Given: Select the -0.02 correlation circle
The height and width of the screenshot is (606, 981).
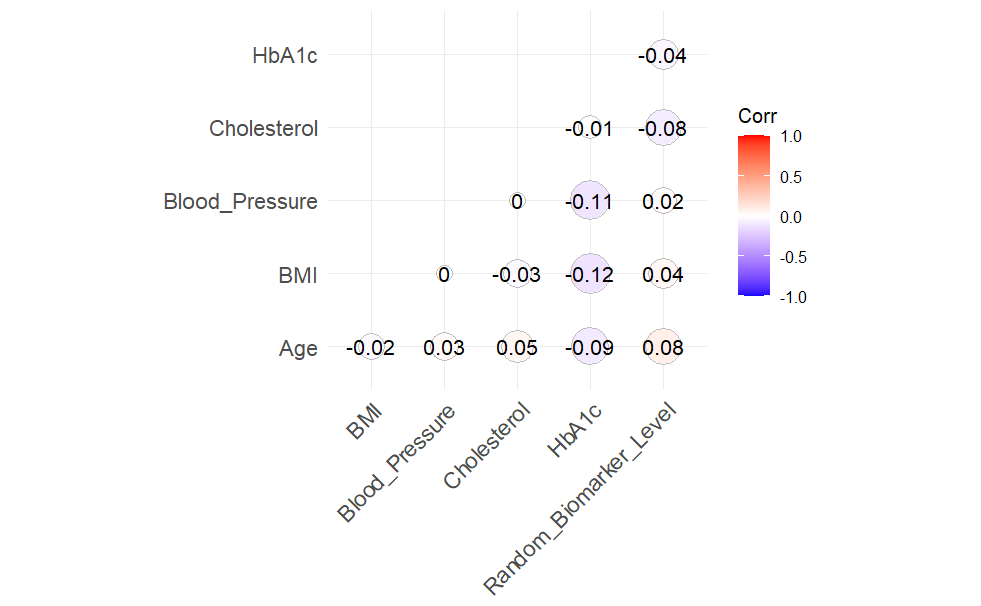Looking at the screenshot, I should (370, 348).
